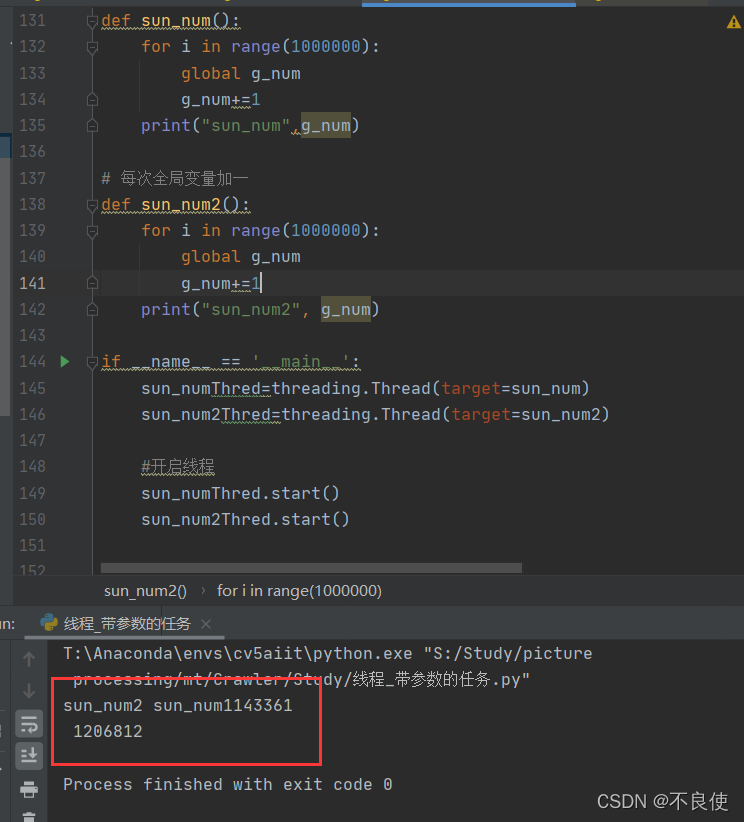Collapse the sun_num2 function at line 138

click(92, 204)
